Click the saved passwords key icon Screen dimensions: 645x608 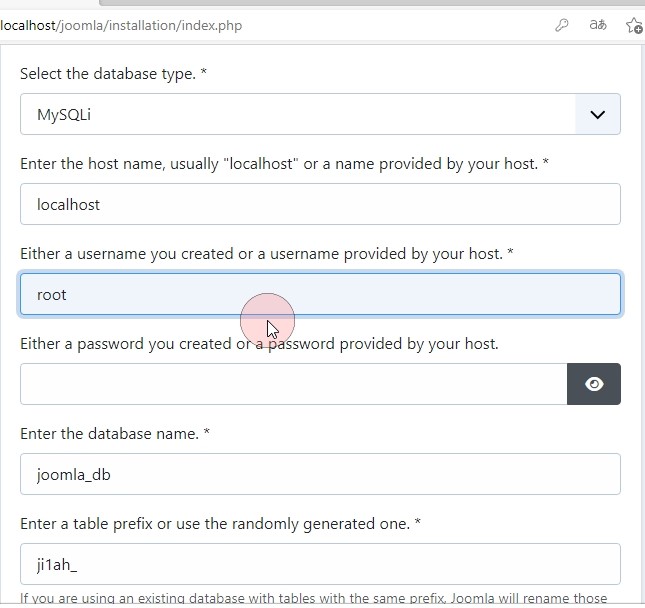tap(562, 25)
